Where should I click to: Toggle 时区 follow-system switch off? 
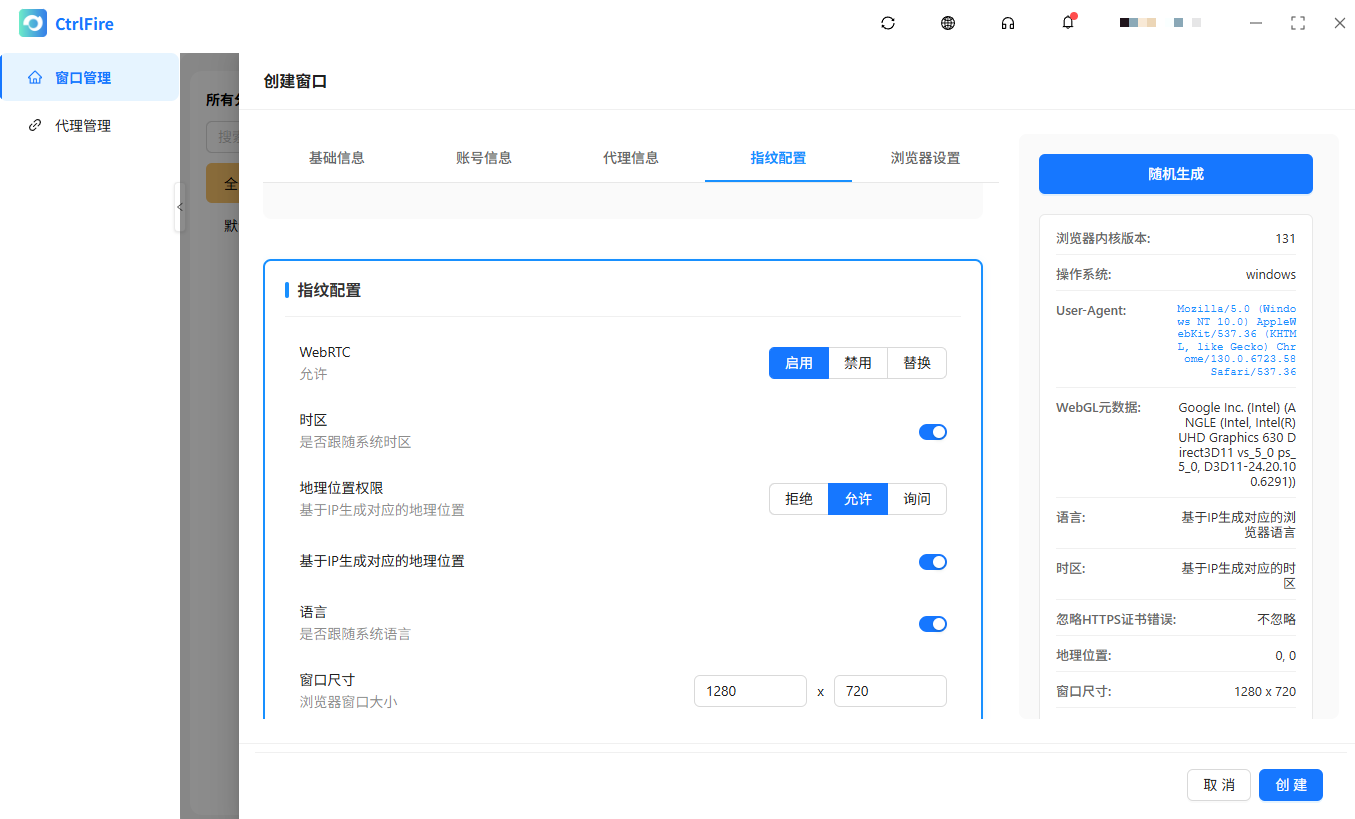[x=932, y=431]
